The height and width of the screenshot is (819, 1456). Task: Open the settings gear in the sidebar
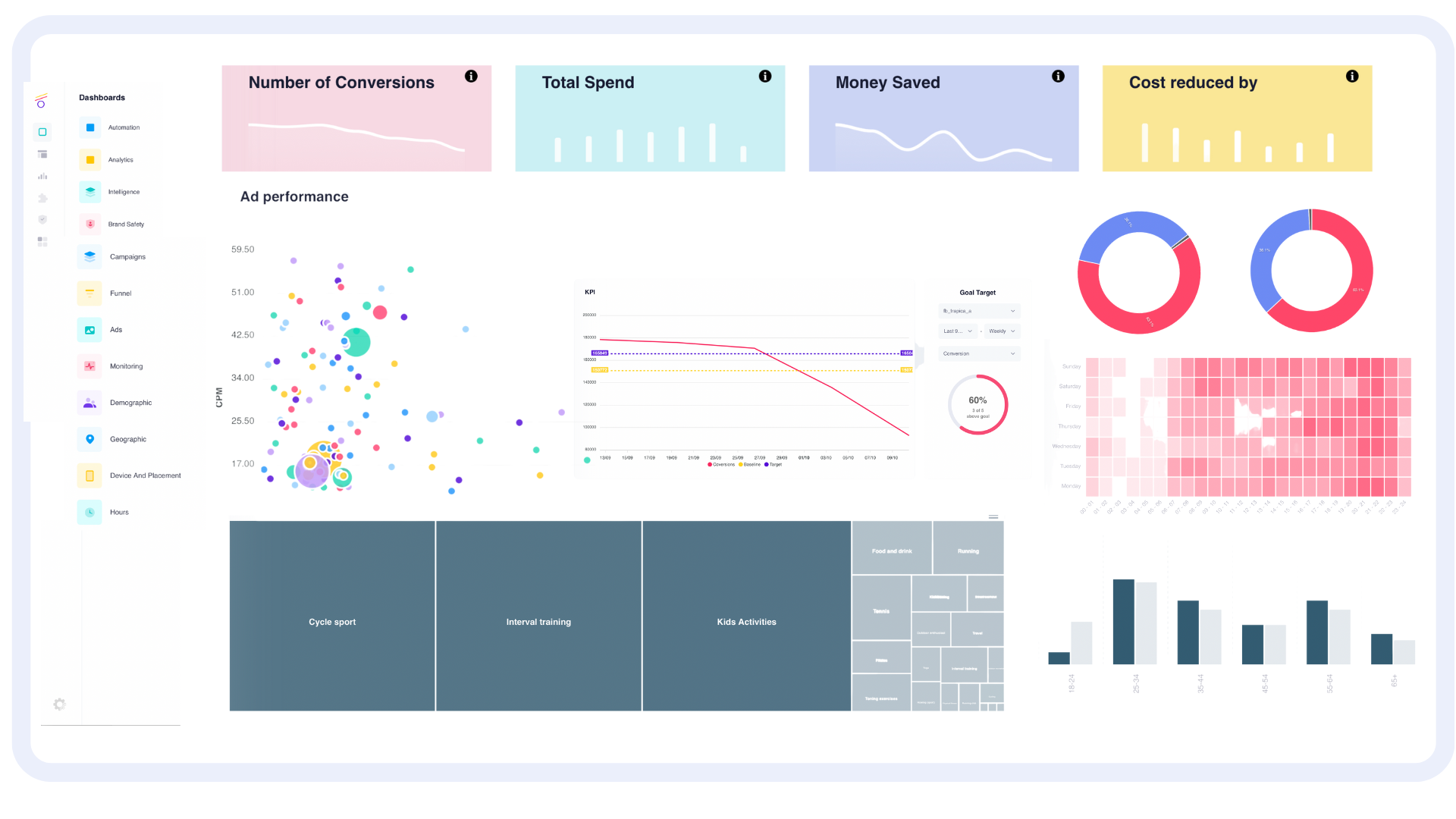[59, 704]
